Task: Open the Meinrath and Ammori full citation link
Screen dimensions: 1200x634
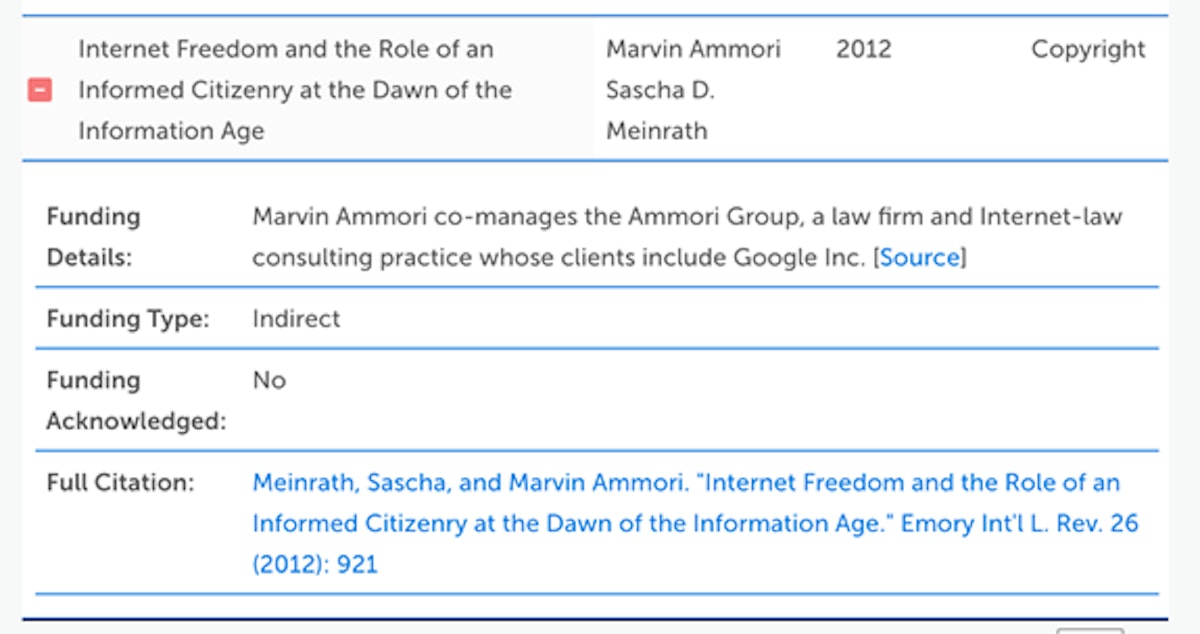Action: tap(695, 524)
